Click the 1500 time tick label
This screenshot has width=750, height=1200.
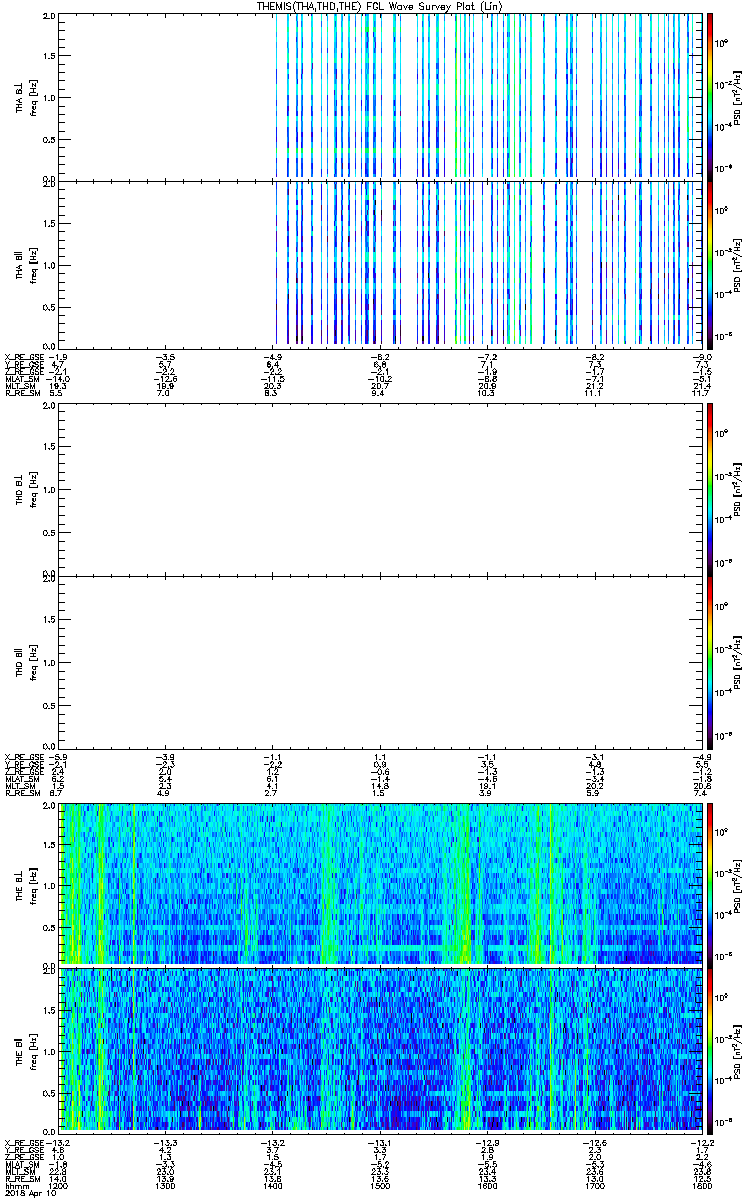[x=382, y=1186]
